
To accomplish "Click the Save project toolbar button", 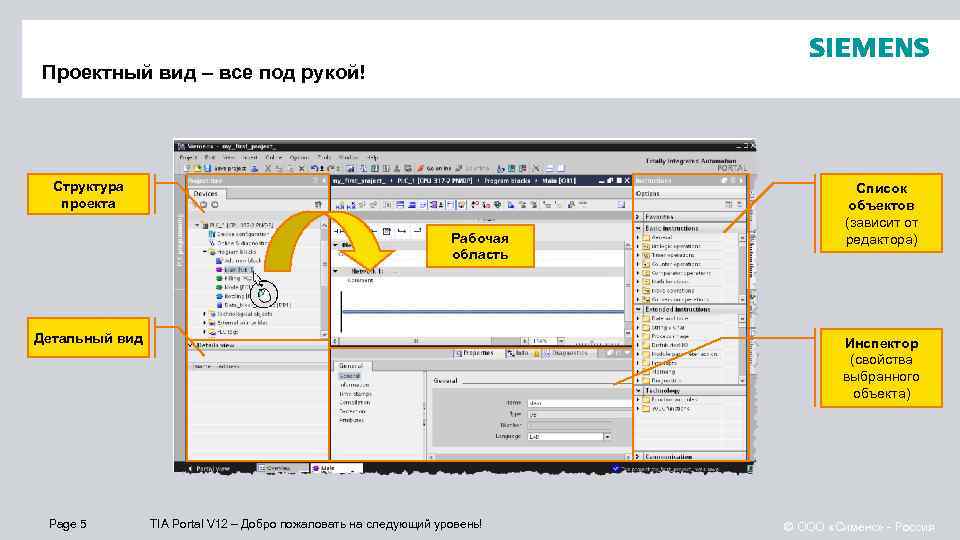I will (x=225, y=168).
